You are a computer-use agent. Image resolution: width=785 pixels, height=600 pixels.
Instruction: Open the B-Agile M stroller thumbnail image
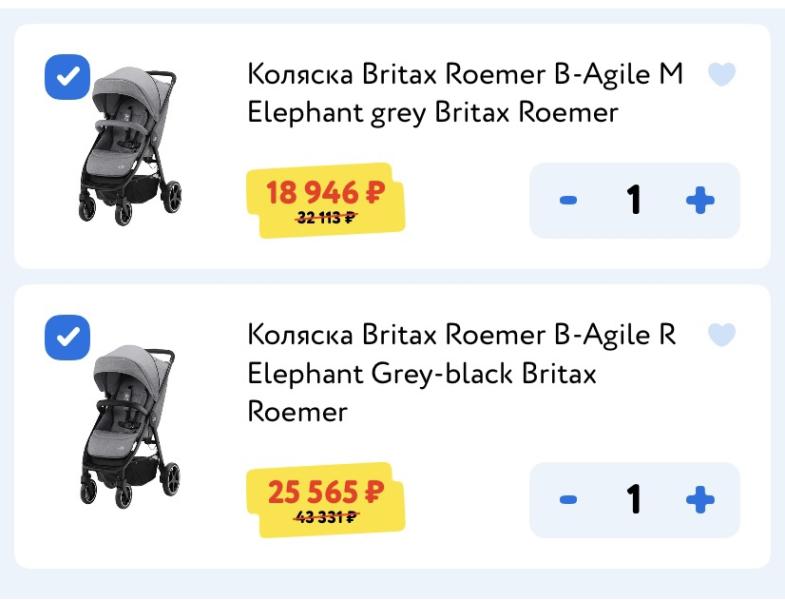pyautogui.click(x=130, y=145)
